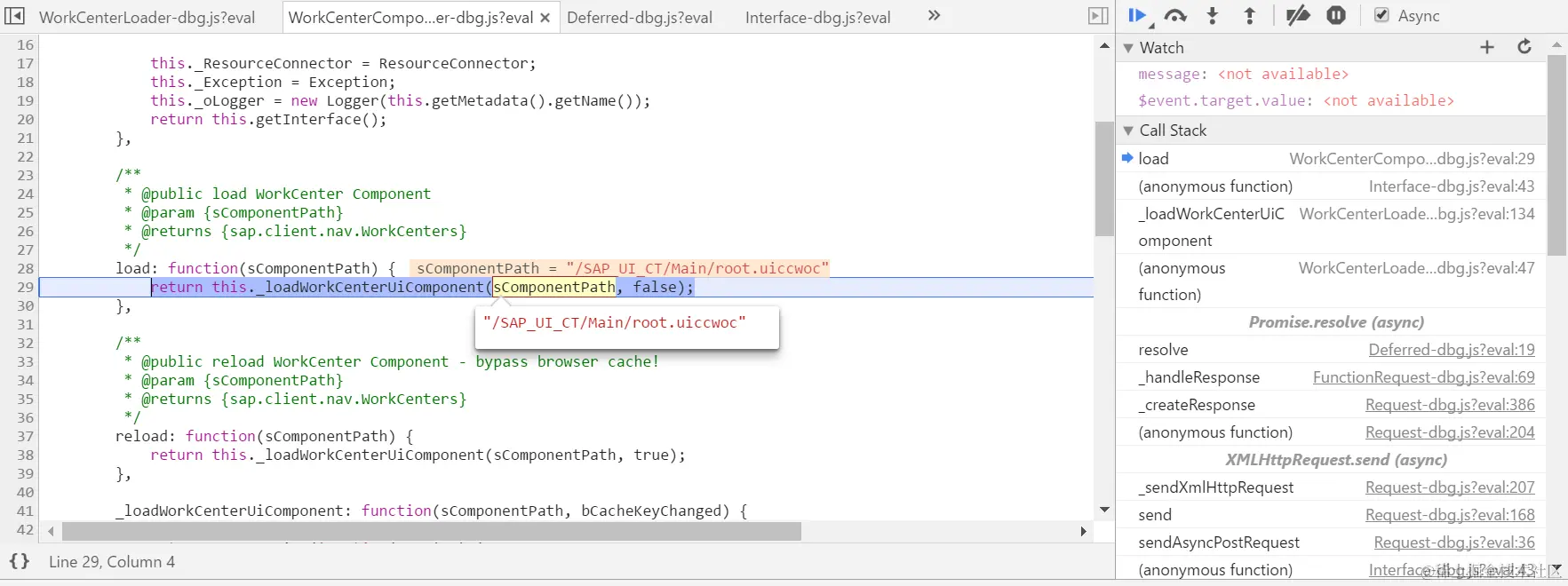Toggle the file navigator sidebar icon
Image resolution: width=1568 pixels, height=586 pixels.
[x=15, y=16]
